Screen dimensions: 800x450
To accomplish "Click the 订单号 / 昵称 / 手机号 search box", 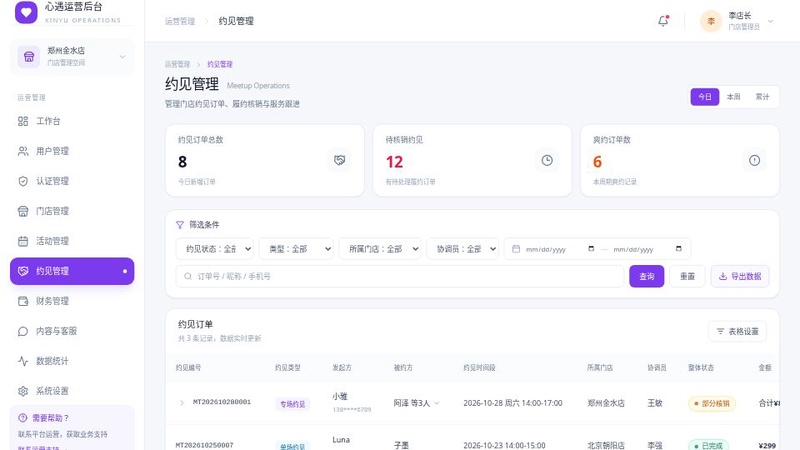I will coord(399,277).
